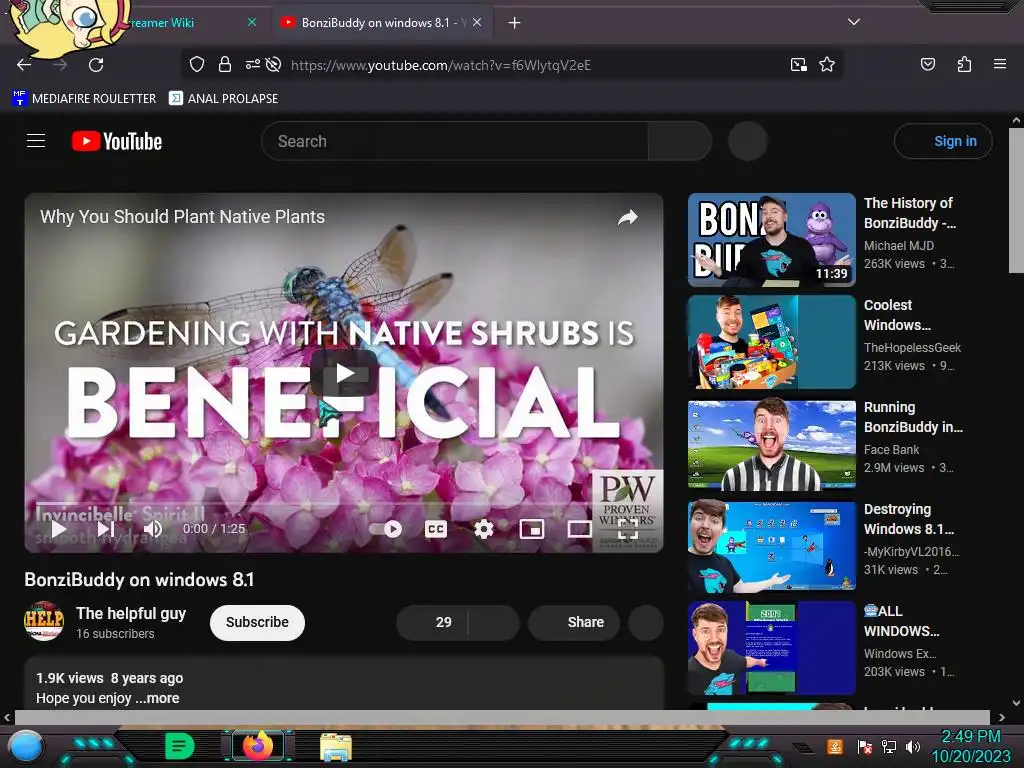Open the MEDIAFIRE ROULETTER bookmark
Screen dimensions: 1024x768
tap(84, 99)
